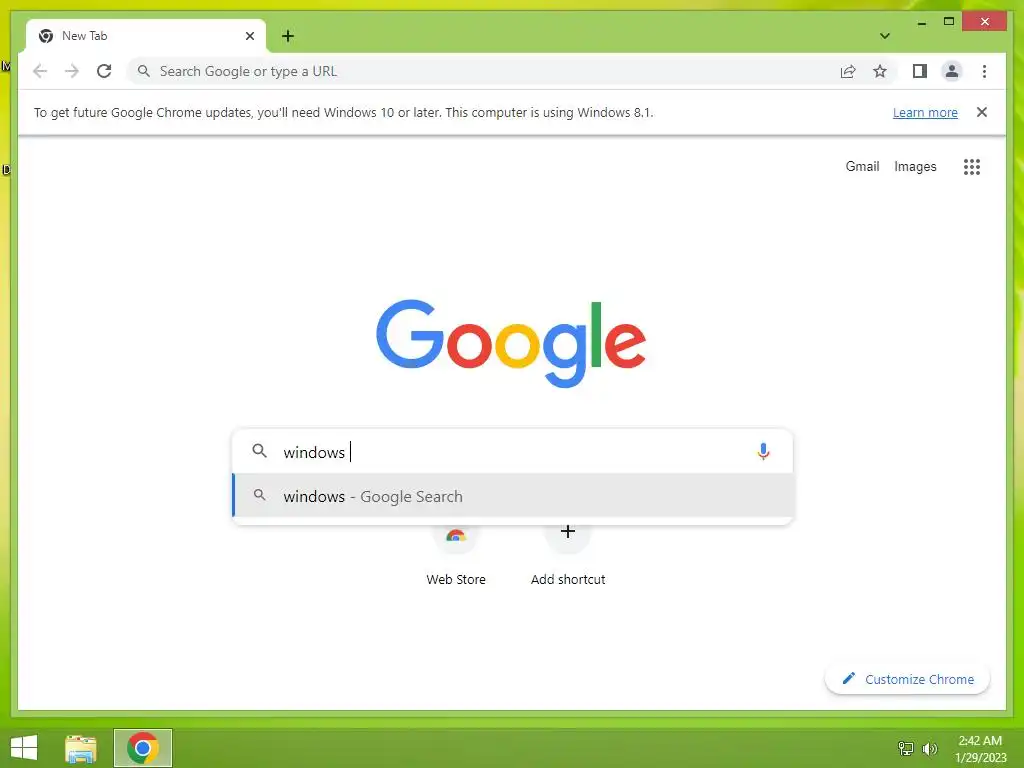This screenshot has height=768, width=1024.
Task: Bookmark this tab with the star icon
Action: (880, 71)
